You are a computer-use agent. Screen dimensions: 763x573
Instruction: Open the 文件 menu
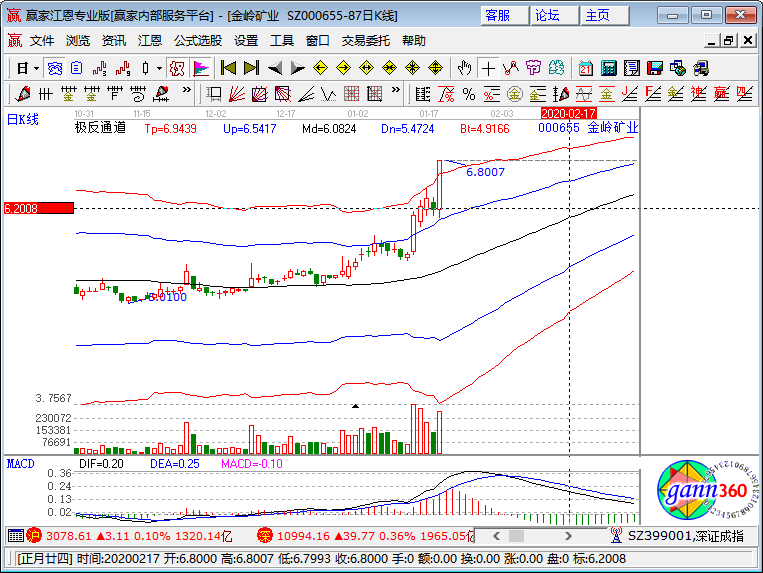point(42,41)
